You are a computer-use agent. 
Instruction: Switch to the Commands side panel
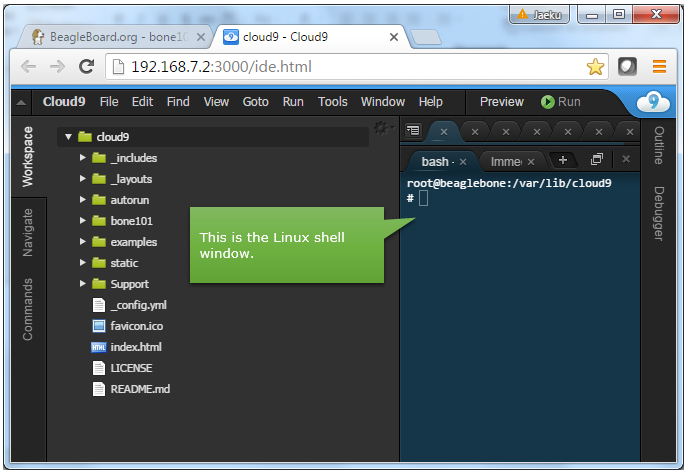click(28, 309)
